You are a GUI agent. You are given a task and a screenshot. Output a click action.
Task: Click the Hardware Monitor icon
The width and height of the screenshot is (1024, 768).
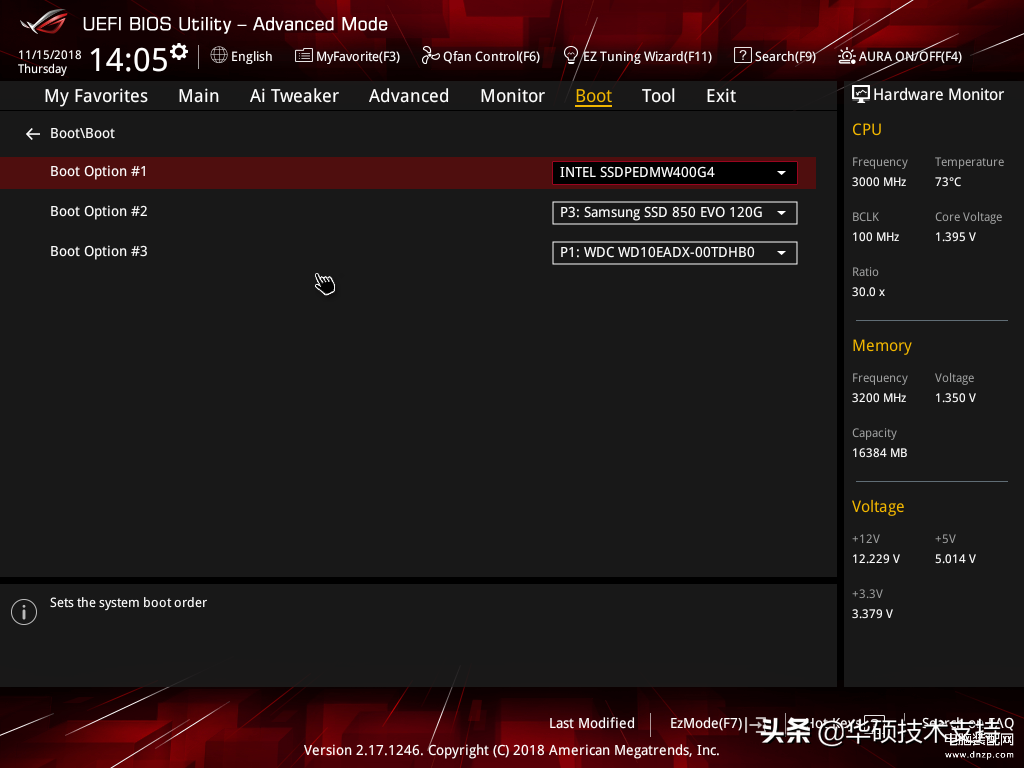tap(861, 95)
